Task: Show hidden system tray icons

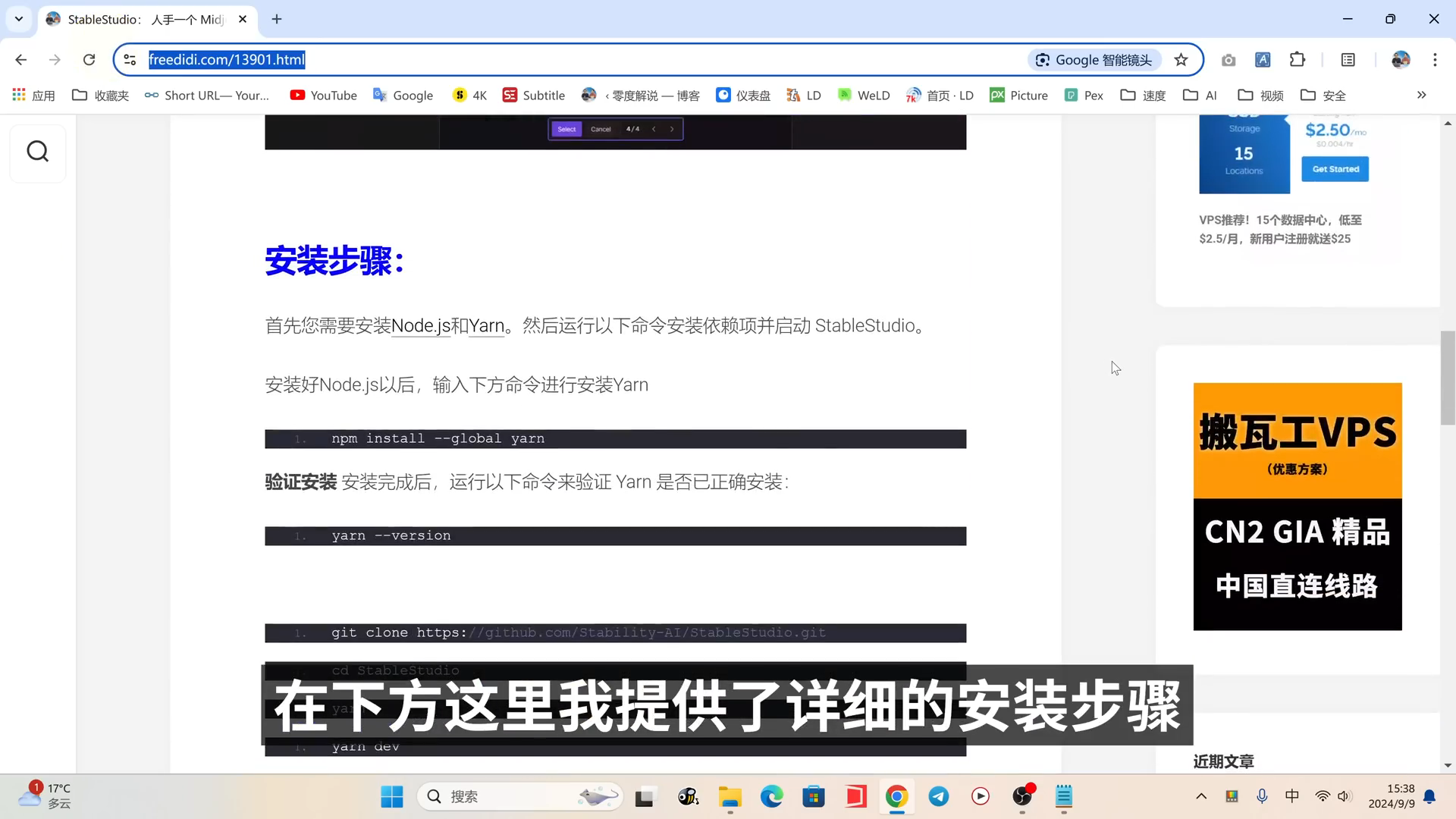Action: pos(1201,796)
